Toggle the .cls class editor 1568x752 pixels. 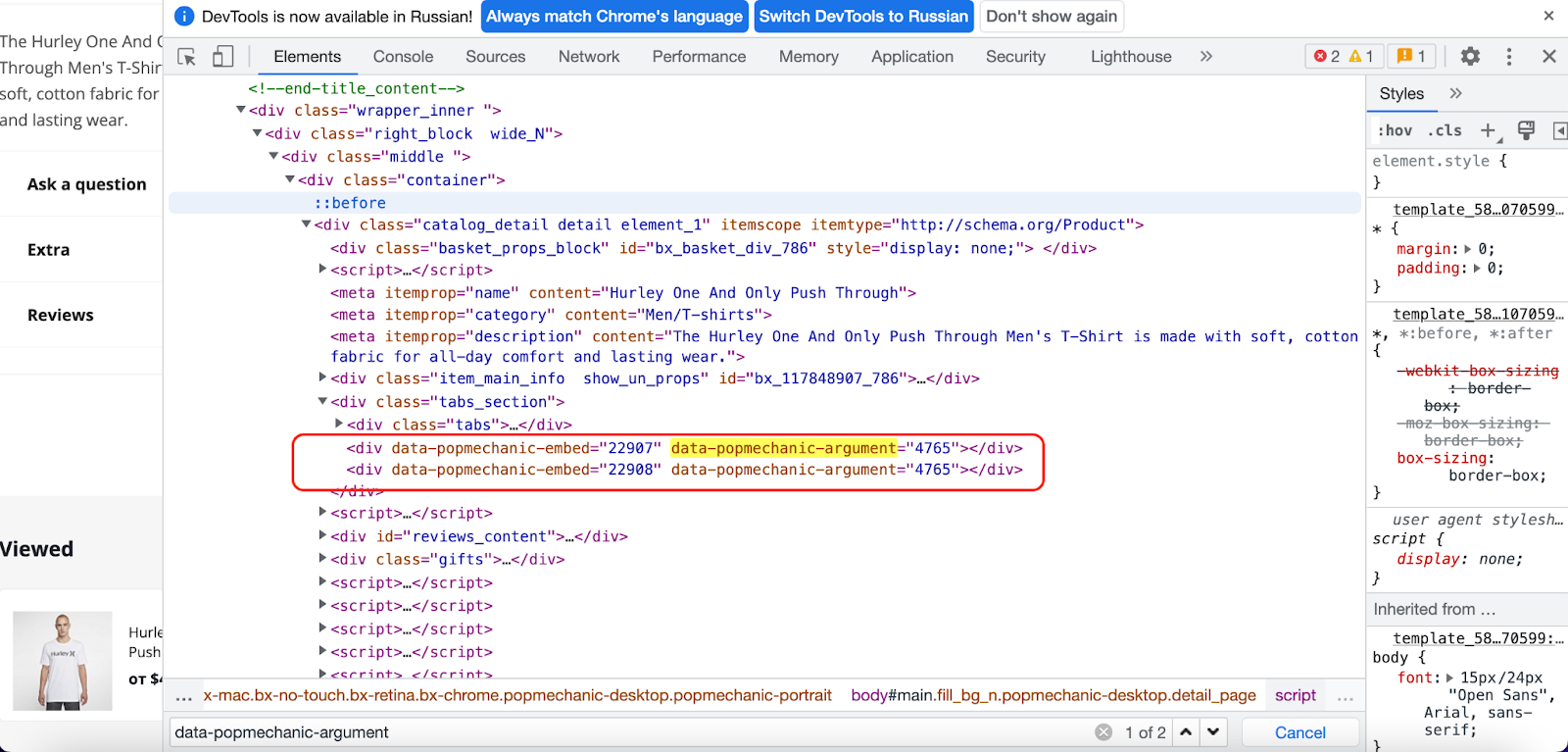1445,130
